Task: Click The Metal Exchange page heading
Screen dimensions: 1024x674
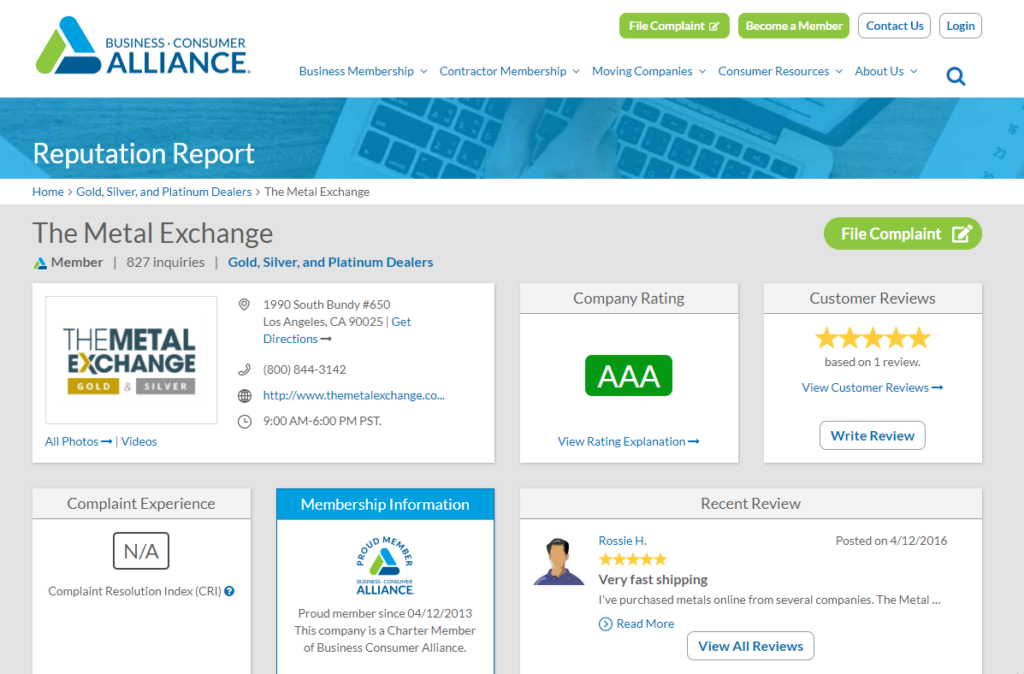Action: point(153,233)
